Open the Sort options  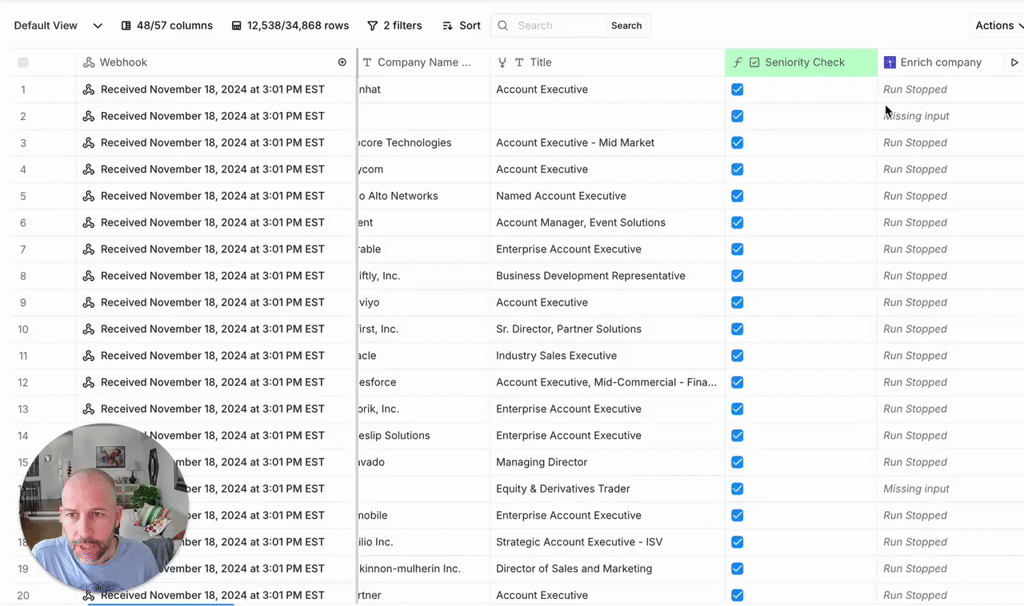tap(460, 26)
